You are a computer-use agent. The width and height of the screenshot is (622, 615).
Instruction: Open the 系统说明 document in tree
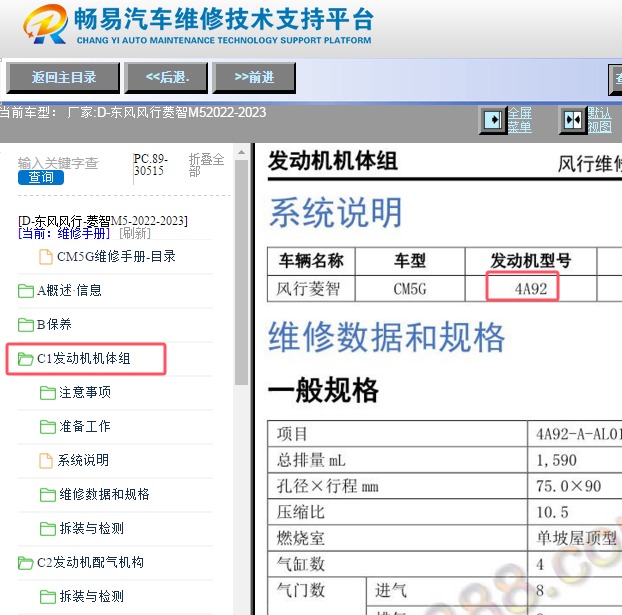pos(83,461)
